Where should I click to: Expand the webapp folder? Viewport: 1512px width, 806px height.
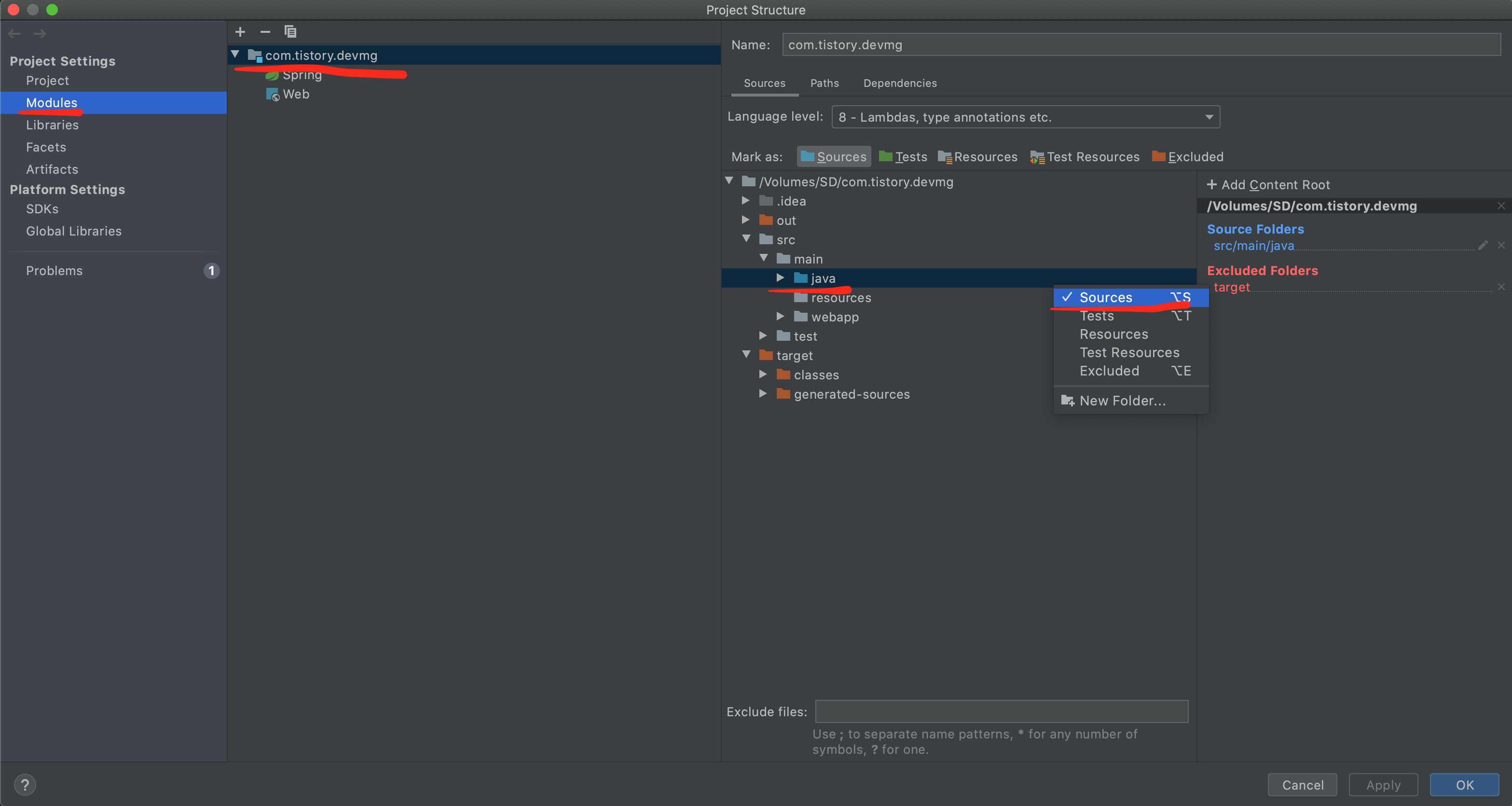(780, 317)
